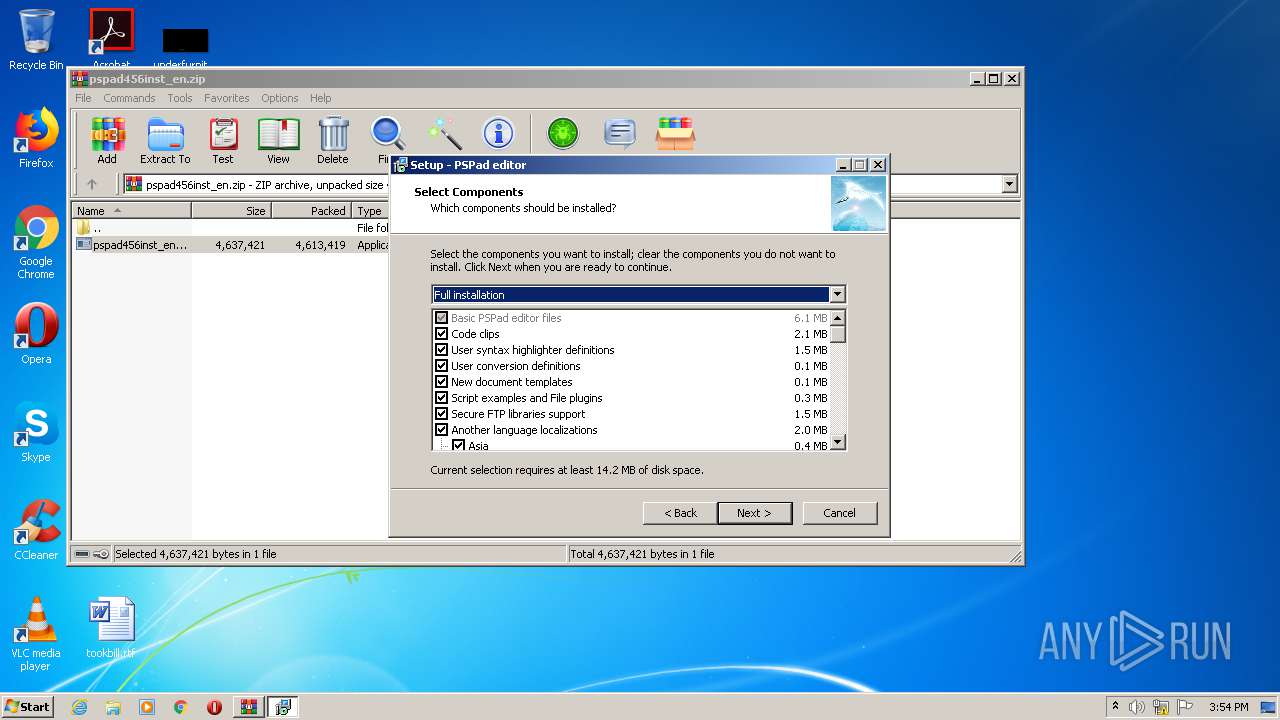Click components list scrollbar down arrow
The height and width of the screenshot is (720, 1280).
[838, 442]
